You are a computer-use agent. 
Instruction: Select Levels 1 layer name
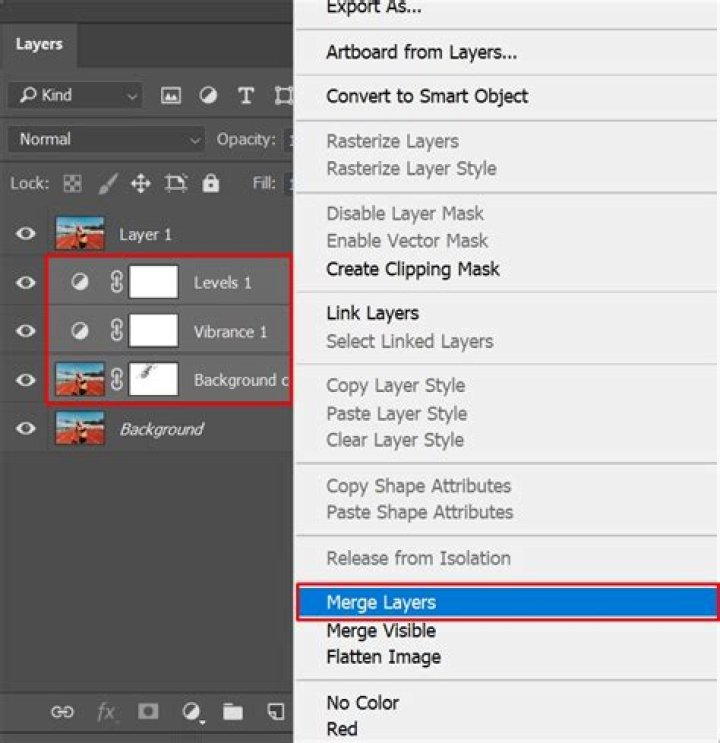click(x=222, y=283)
